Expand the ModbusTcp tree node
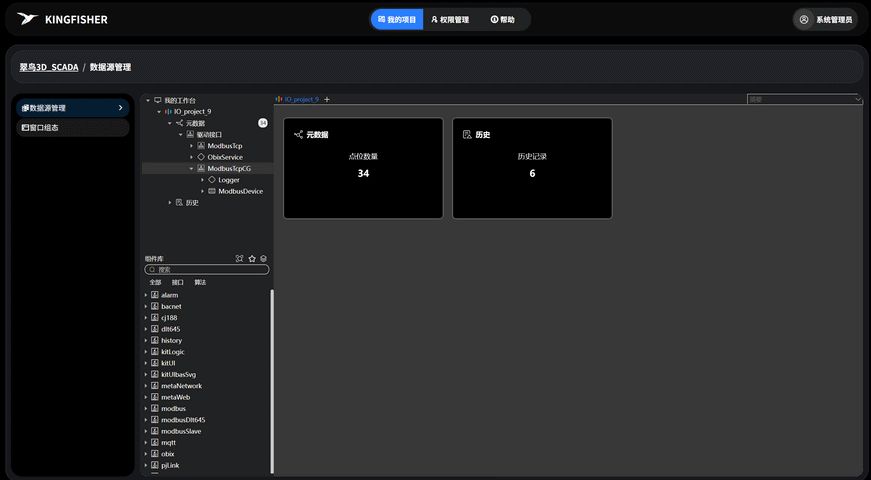Screen dimensions: 871x480 click(192, 146)
